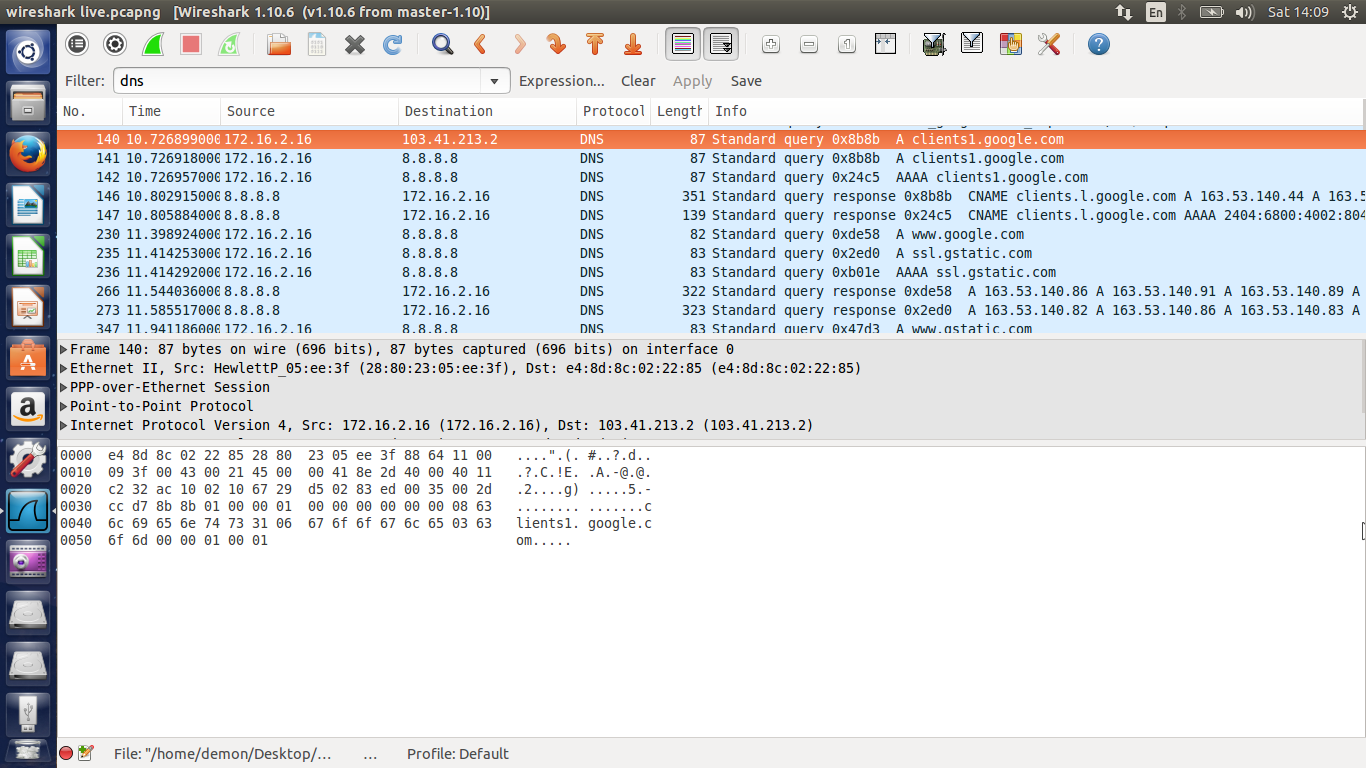Clear the dns display filter

pos(638,80)
